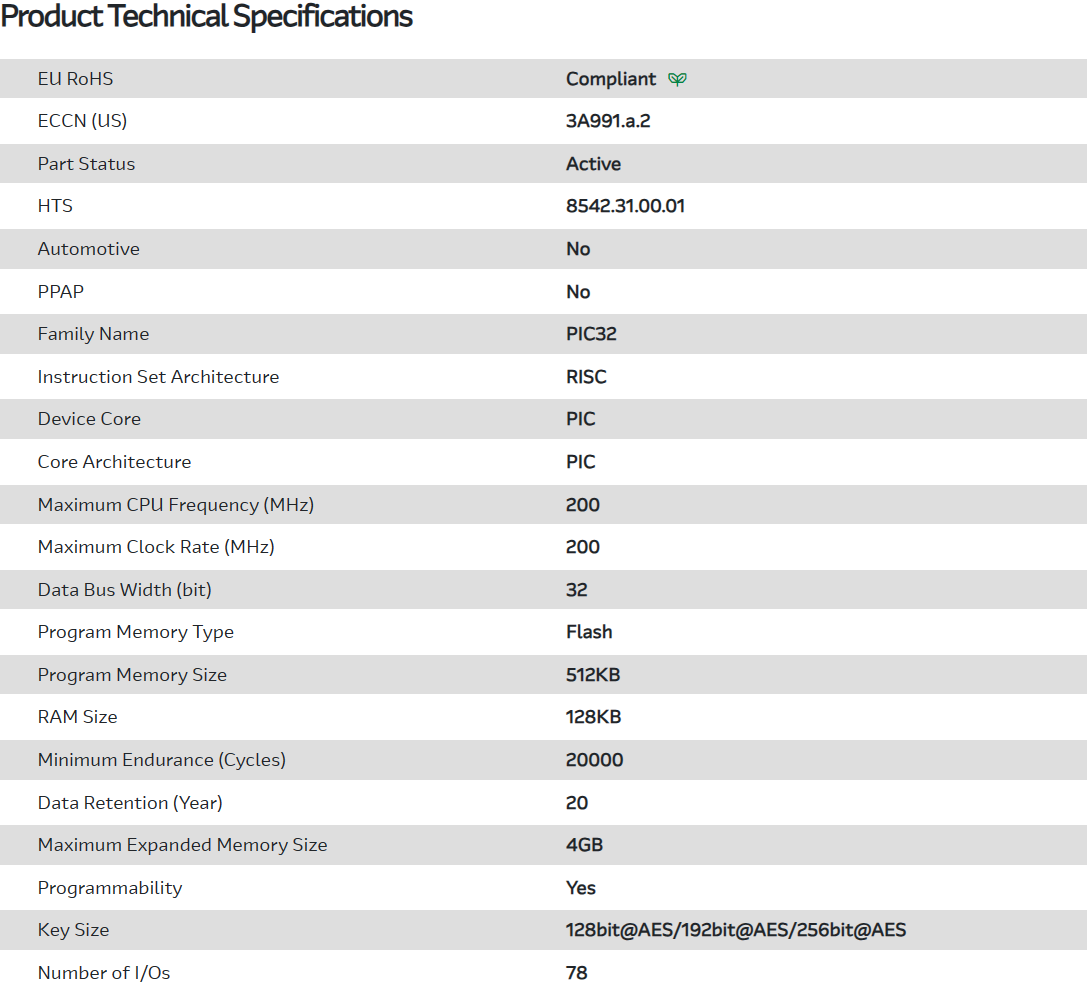The width and height of the screenshot is (1087, 990).
Task: Click the PPAP row label
Action: [63, 292]
